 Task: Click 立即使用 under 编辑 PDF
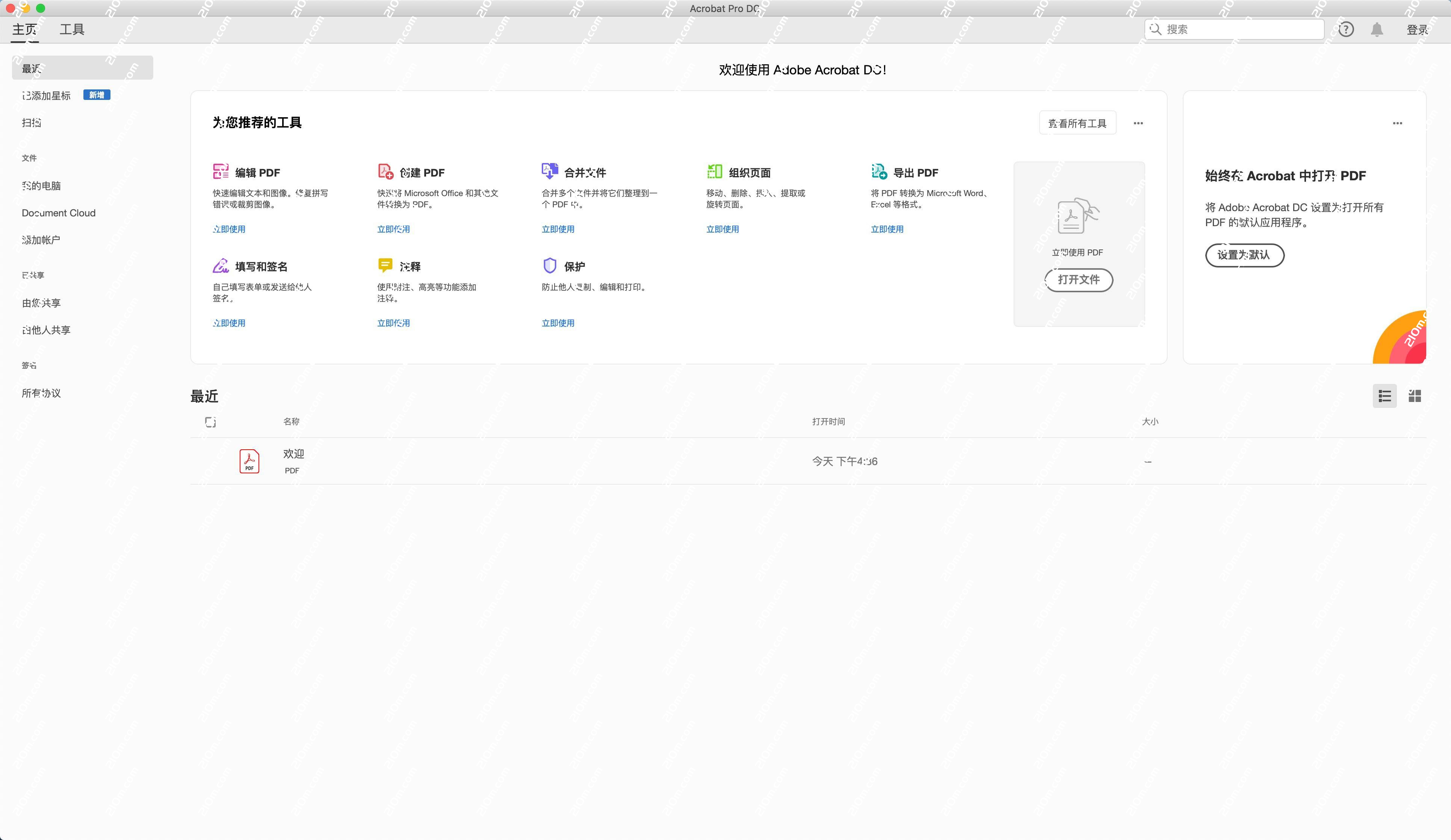(229, 229)
